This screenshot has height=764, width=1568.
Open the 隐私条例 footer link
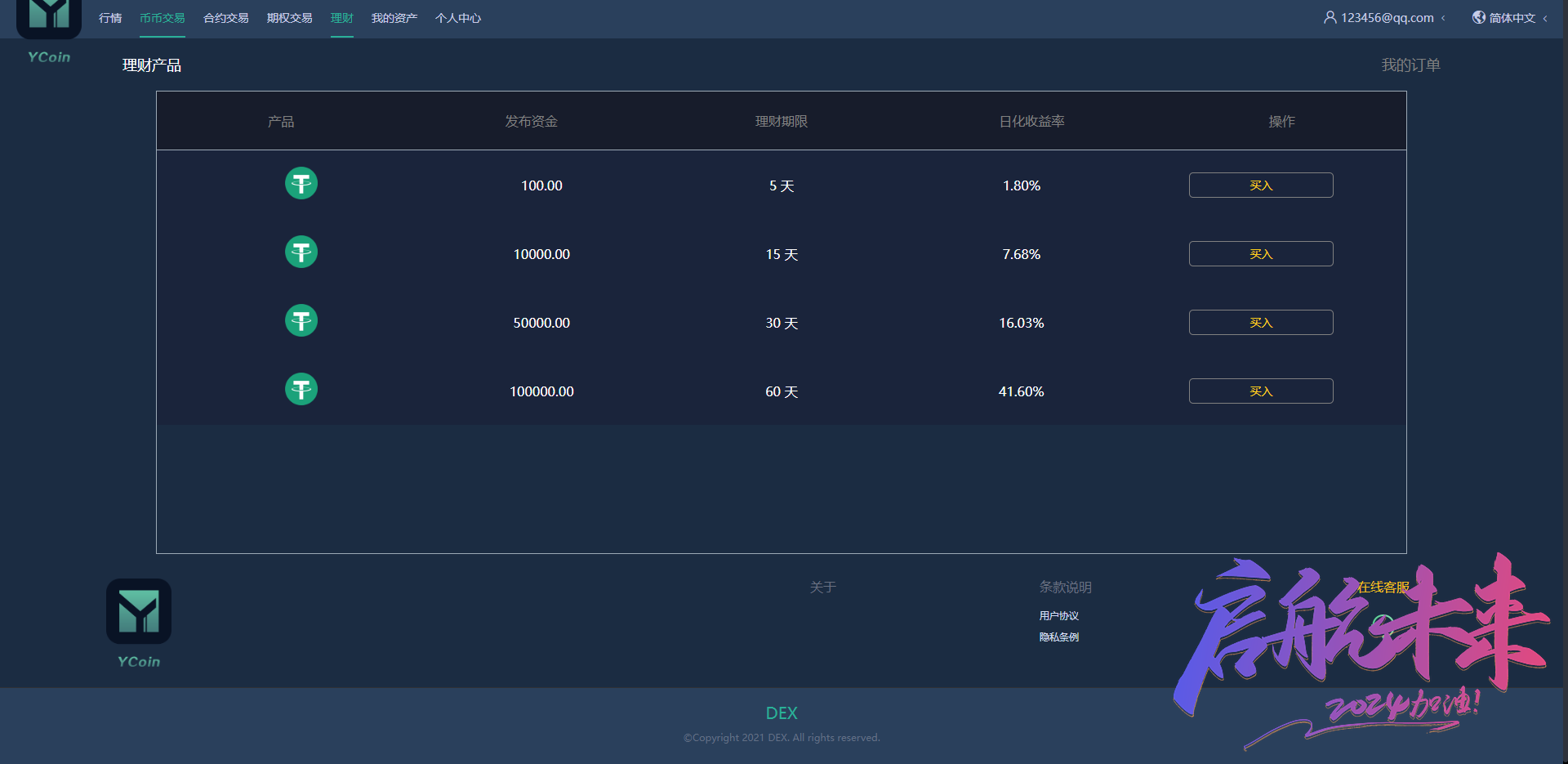(1058, 637)
